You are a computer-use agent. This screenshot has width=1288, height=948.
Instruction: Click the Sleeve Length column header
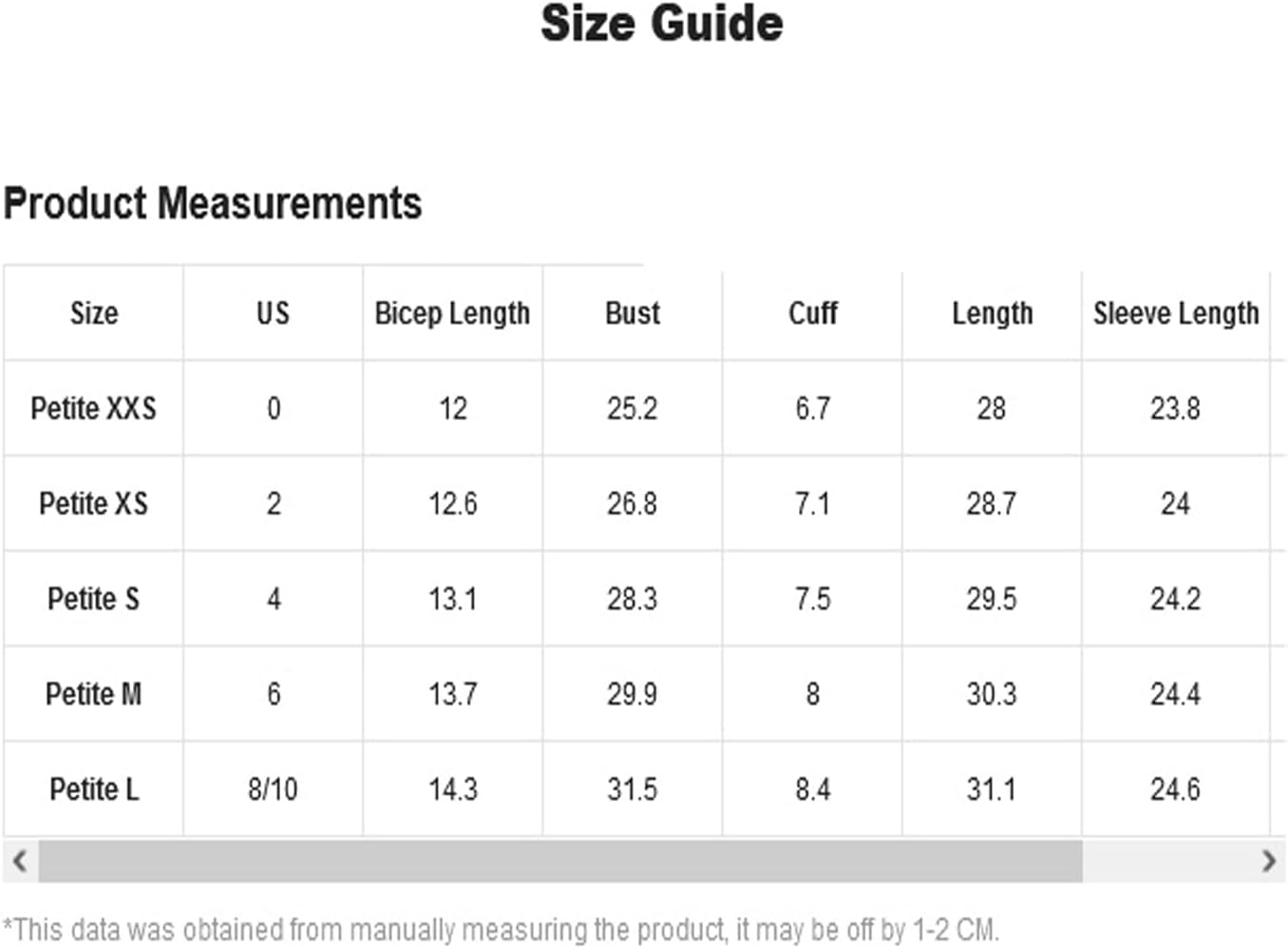coord(1176,313)
